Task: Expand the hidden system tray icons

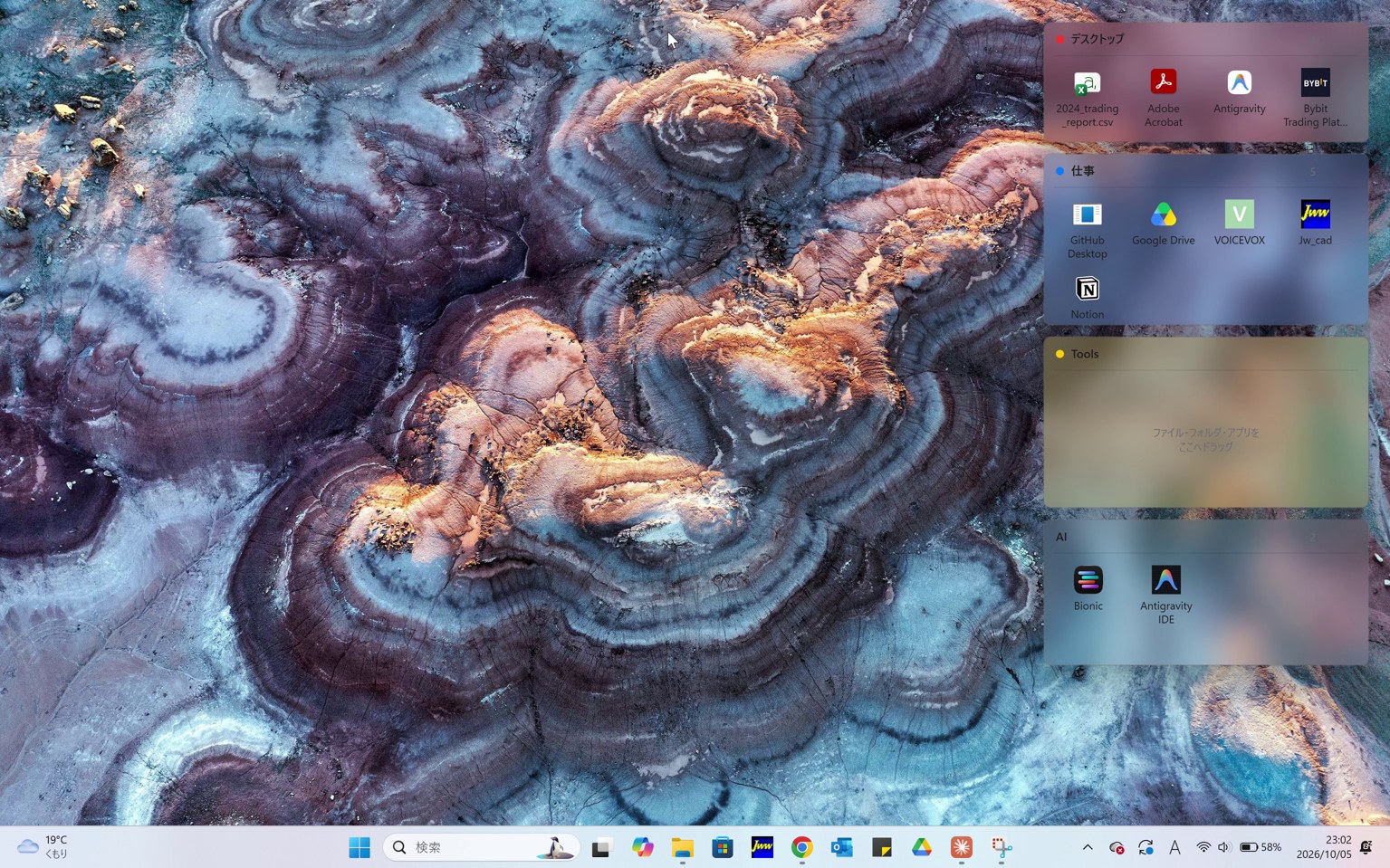Action: pos(1088,847)
